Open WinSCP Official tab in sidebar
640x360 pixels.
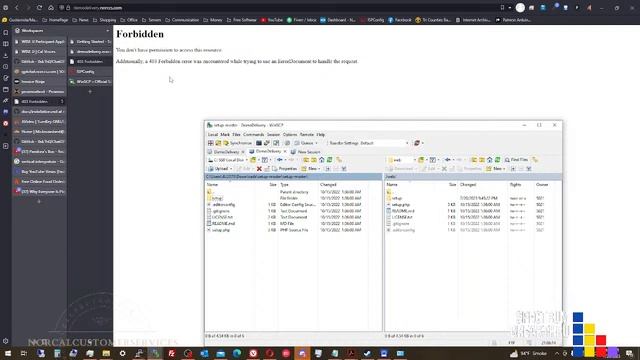pos(90,82)
